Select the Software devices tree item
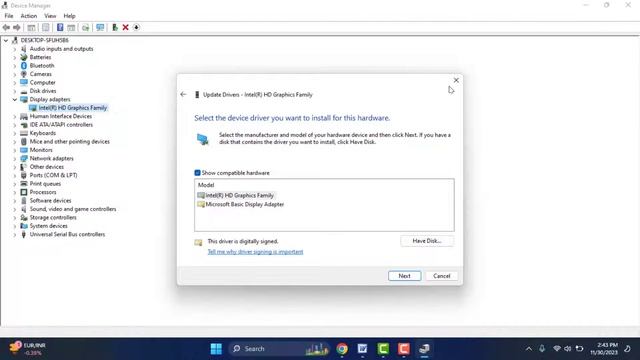Image resolution: width=640 pixels, height=360 pixels. [50, 201]
